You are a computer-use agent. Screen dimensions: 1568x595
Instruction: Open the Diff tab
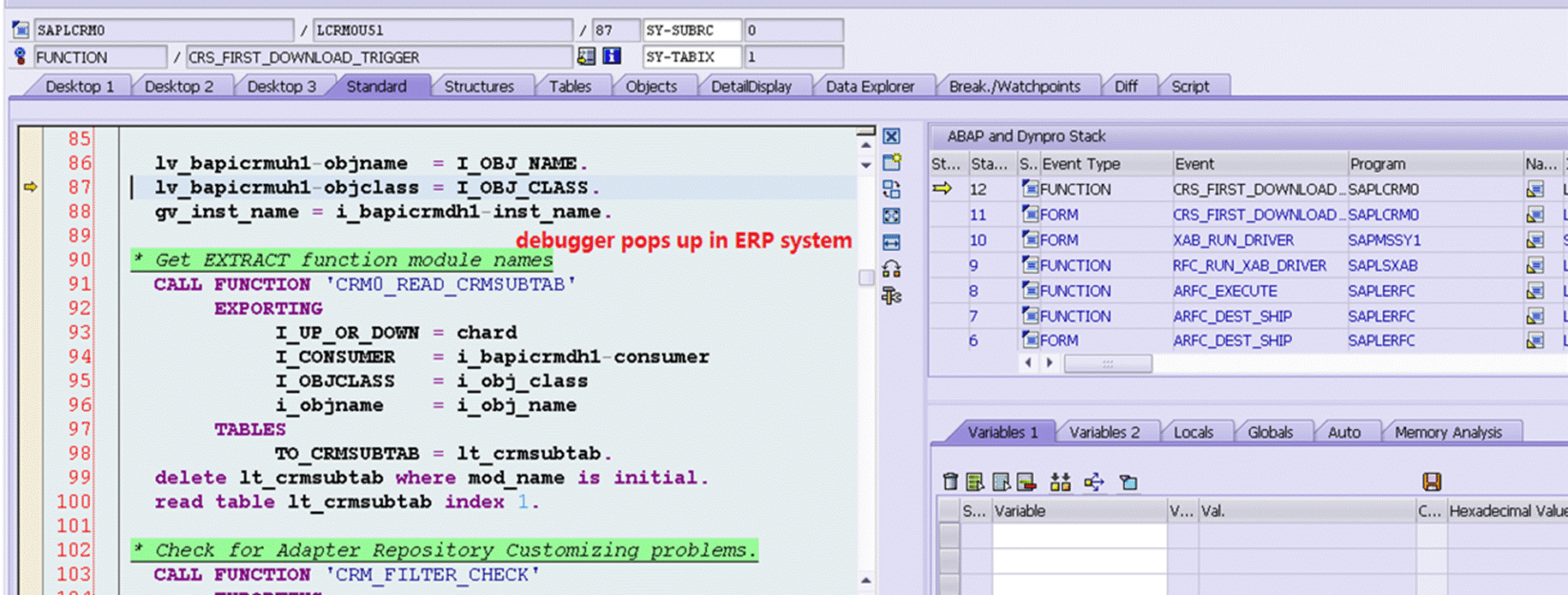click(1126, 86)
